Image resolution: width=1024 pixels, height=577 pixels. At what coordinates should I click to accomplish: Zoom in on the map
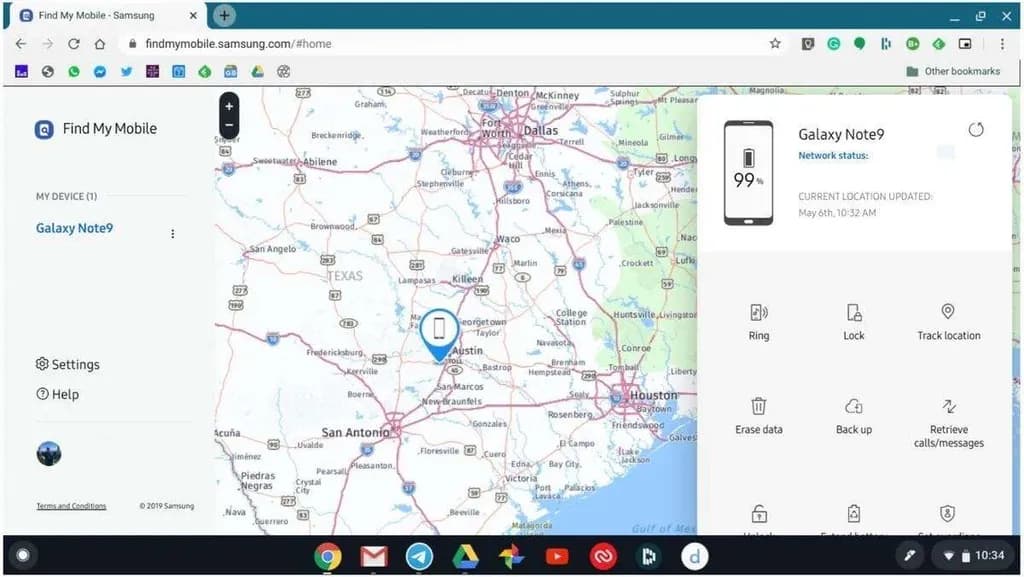pyautogui.click(x=229, y=106)
